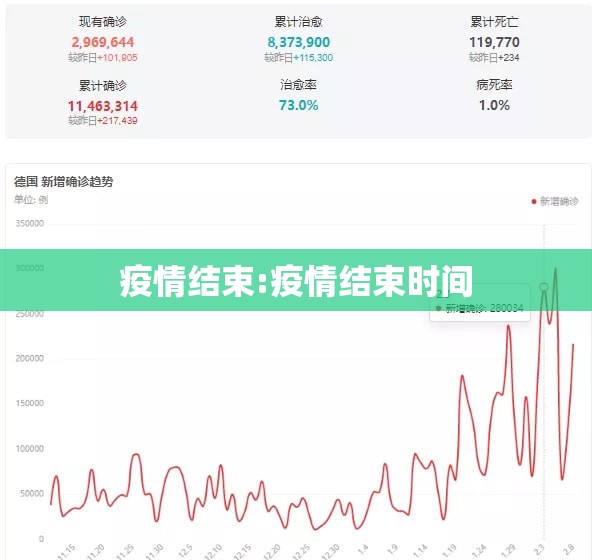The image size is (592, 560).
Task: Click the 单位: 例 unit label
Action: (x=31, y=199)
